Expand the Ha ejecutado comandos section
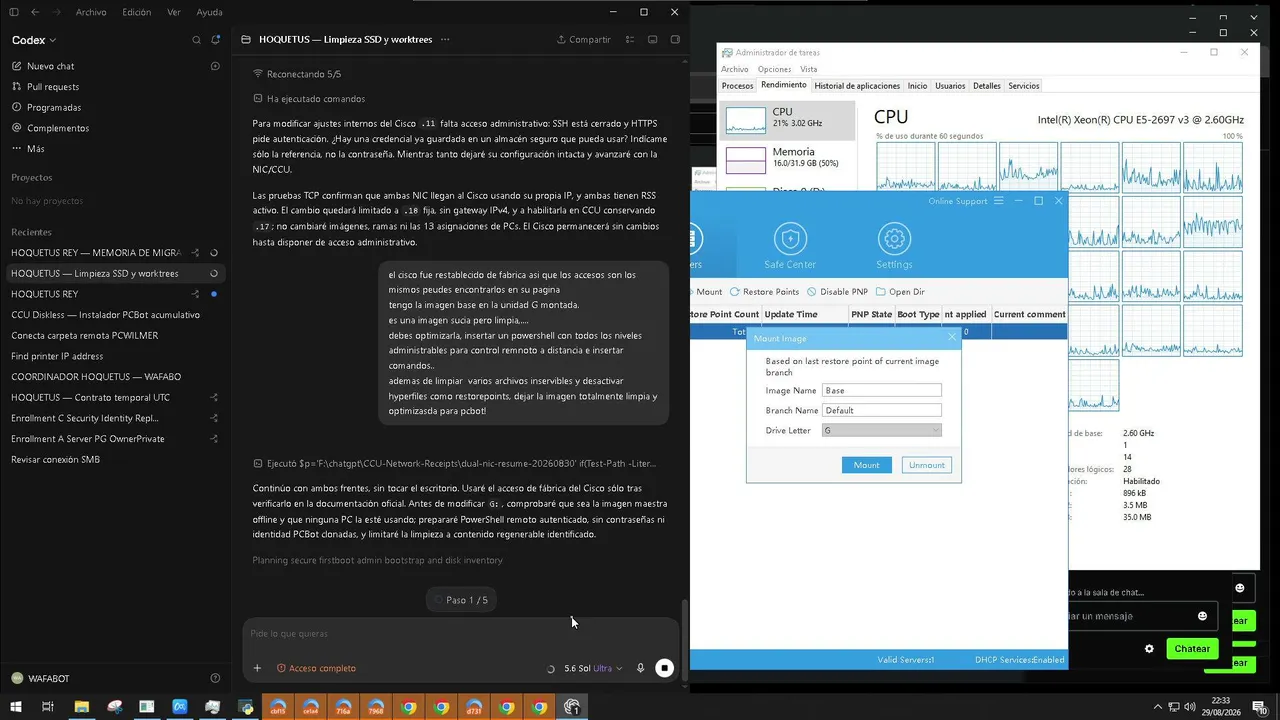 tap(309, 99)
